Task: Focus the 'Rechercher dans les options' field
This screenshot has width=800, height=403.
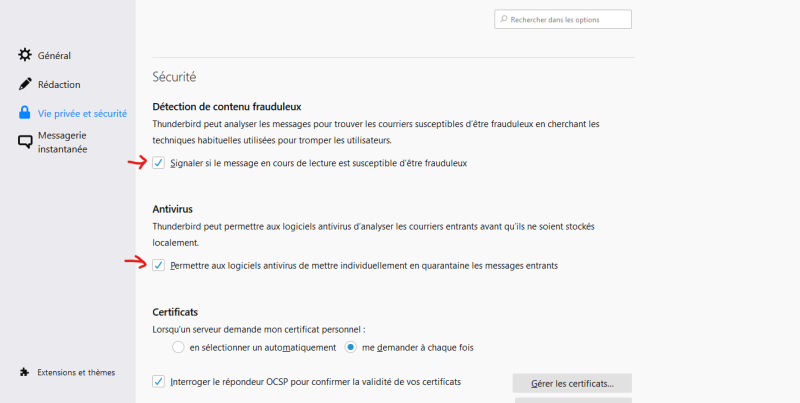Action: 563,19
